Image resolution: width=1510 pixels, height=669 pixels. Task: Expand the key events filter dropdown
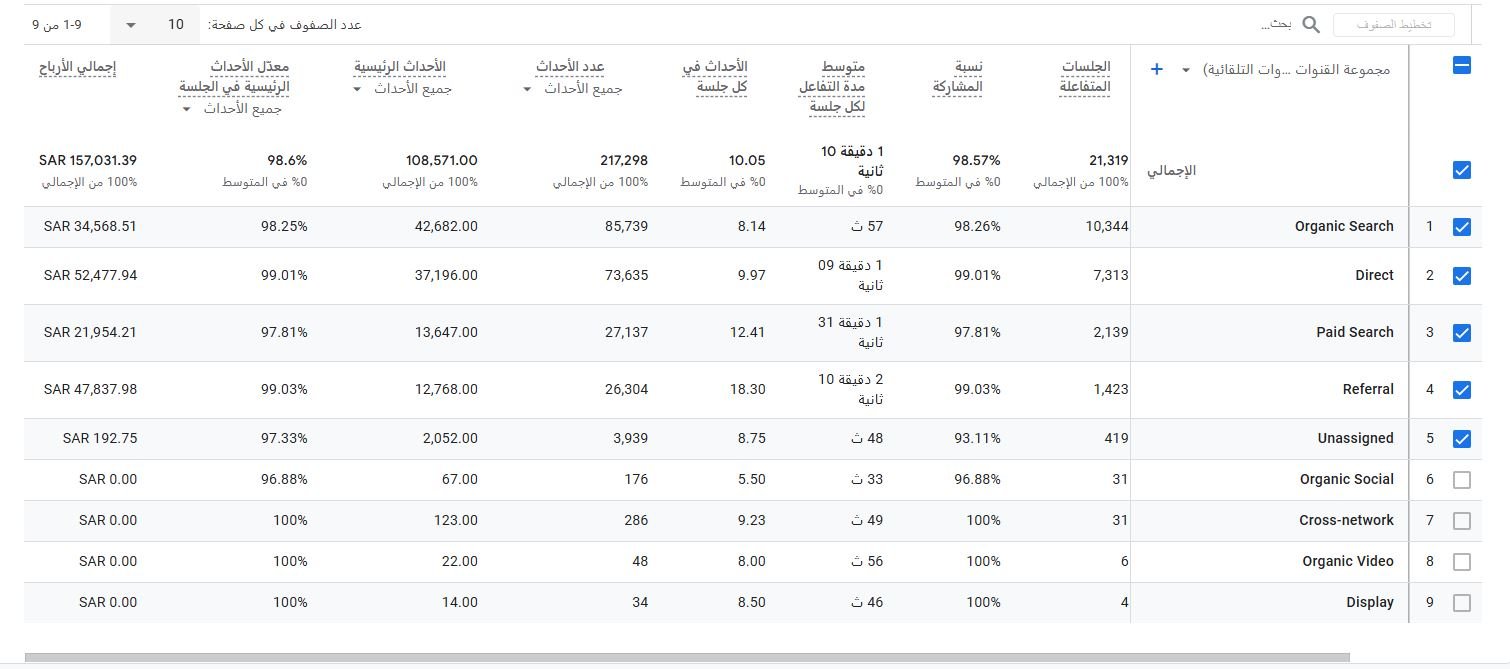358,89
